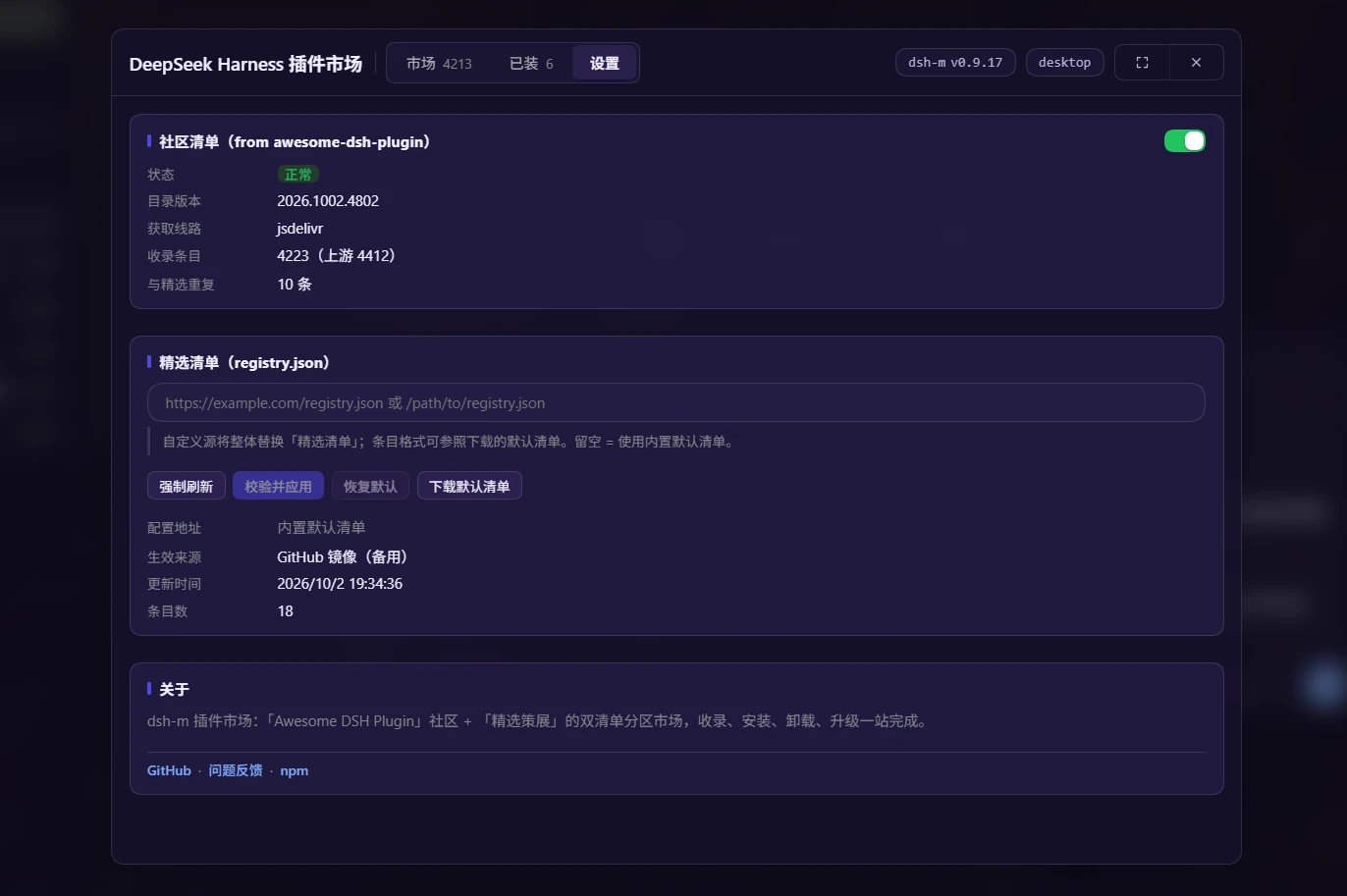The width and height of the screenshot is (1347, 896).
Task: Click the DeepSeek Harness 插件市场 title
Action: [x=245, y=64]
